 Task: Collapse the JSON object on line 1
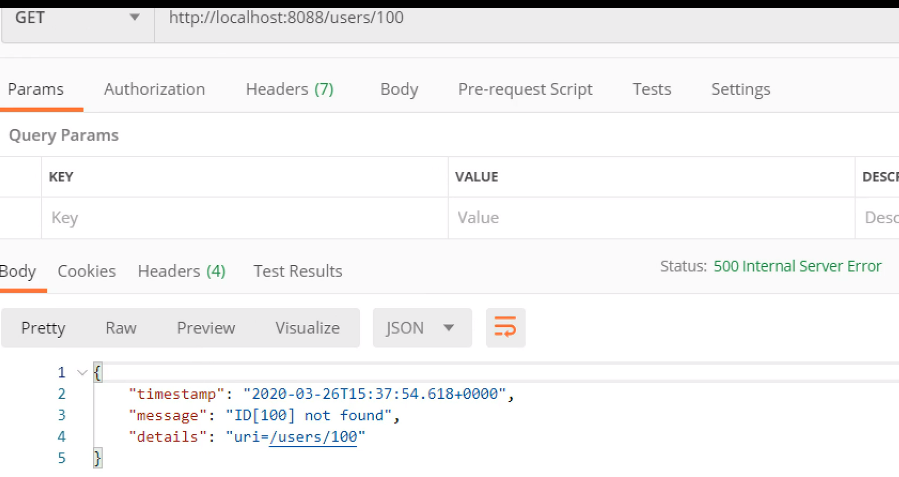[82, 373]
